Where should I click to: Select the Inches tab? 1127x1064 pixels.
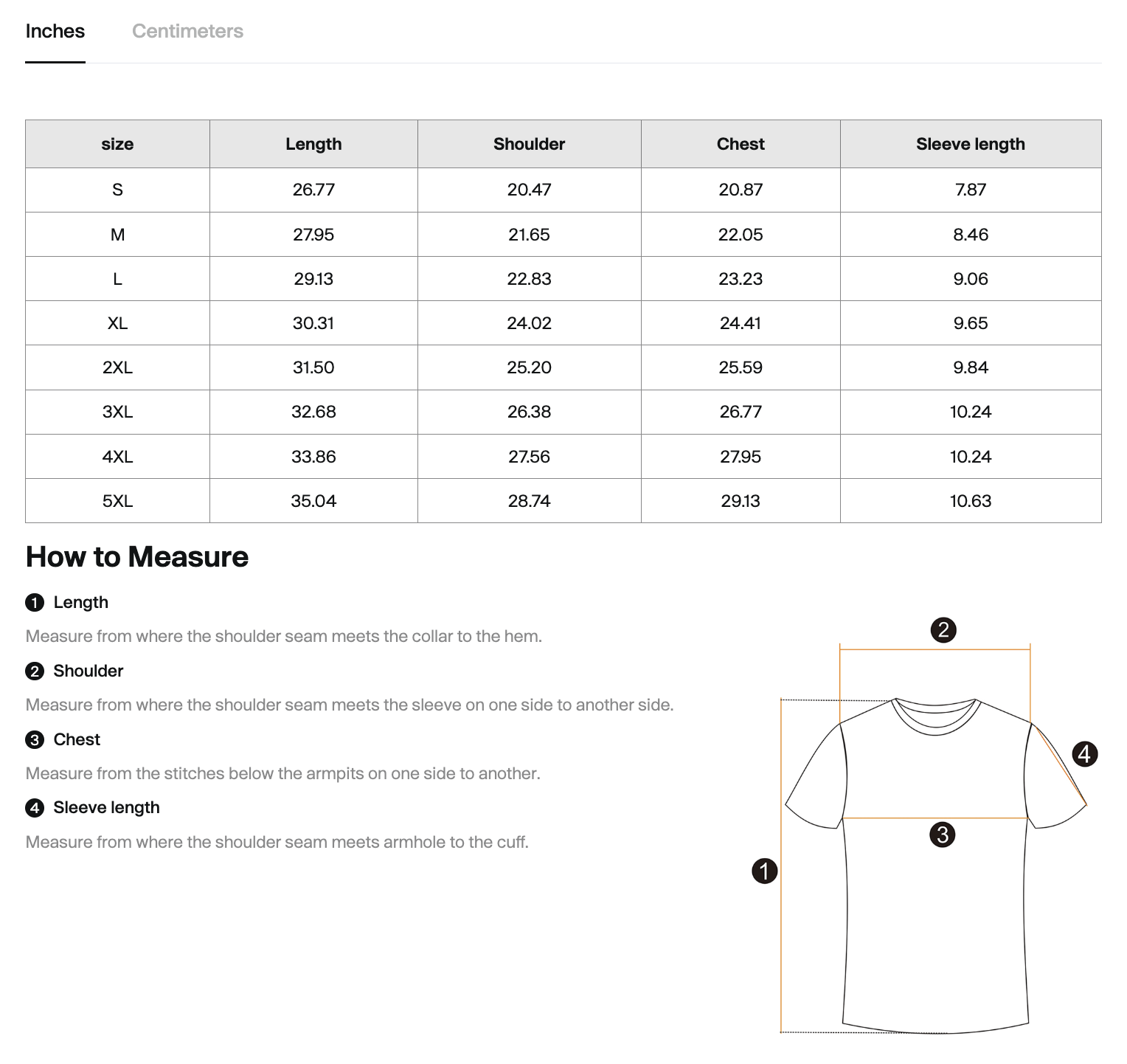(55, 31)
